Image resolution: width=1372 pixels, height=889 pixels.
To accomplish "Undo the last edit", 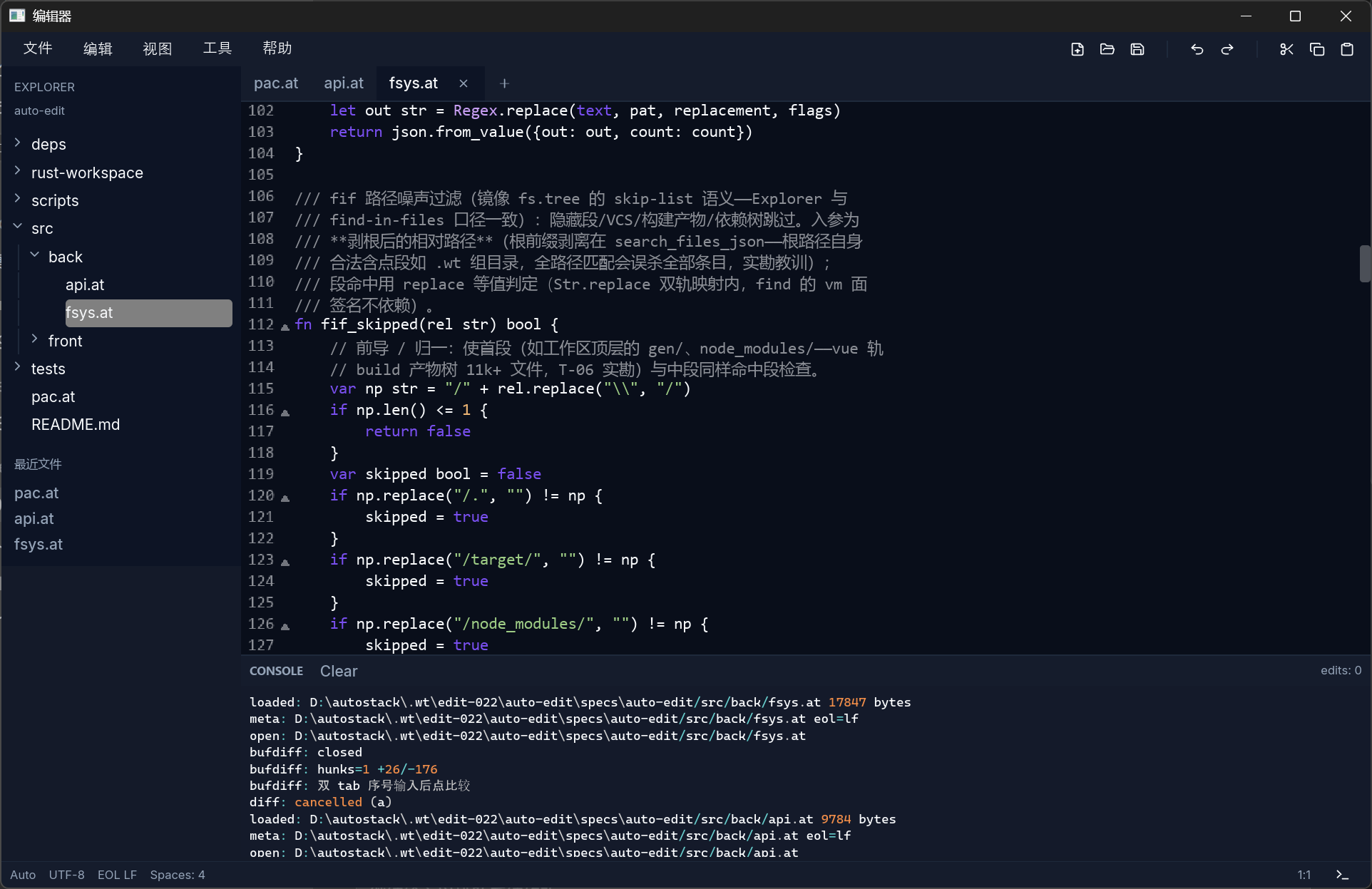I will tap(1197, 49).
